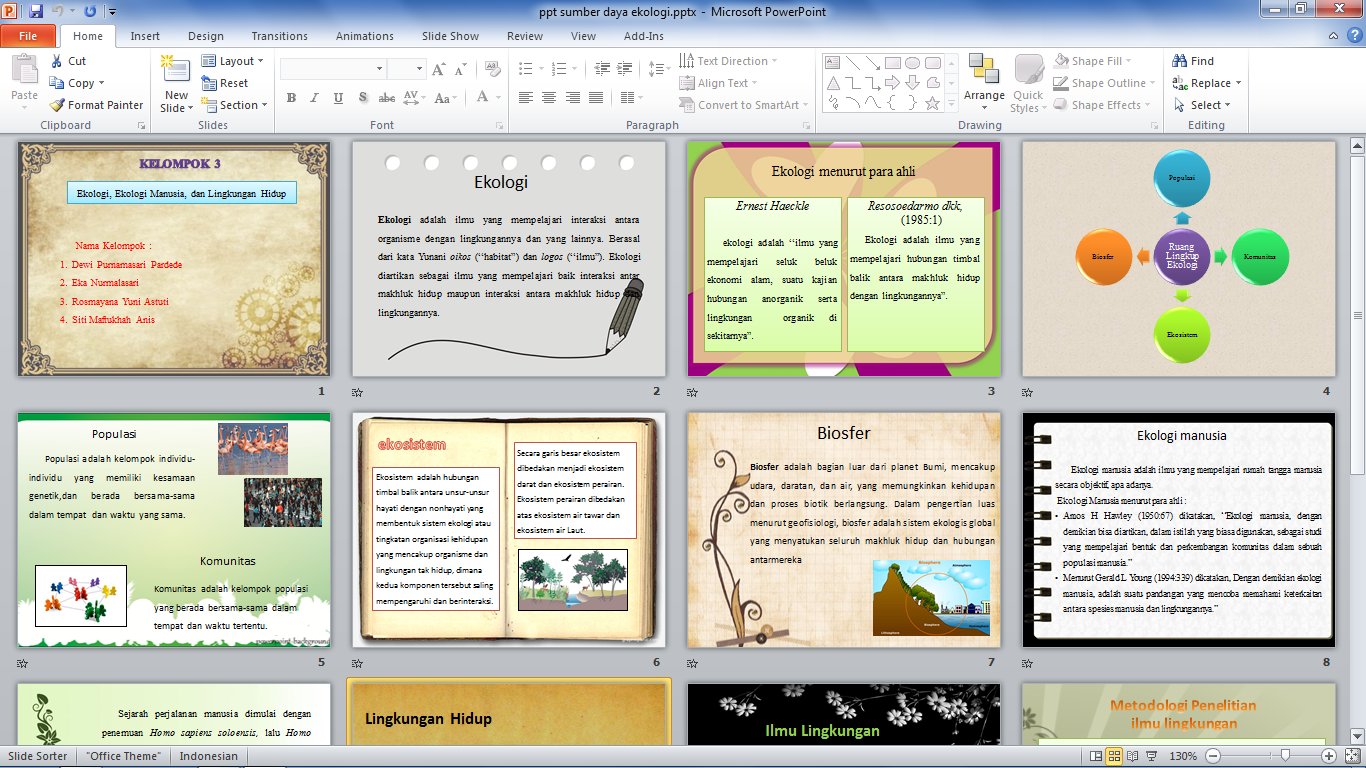The image size is (1366, 768).
Task: Click the animation star under slide 2
Action: point(357,393)
